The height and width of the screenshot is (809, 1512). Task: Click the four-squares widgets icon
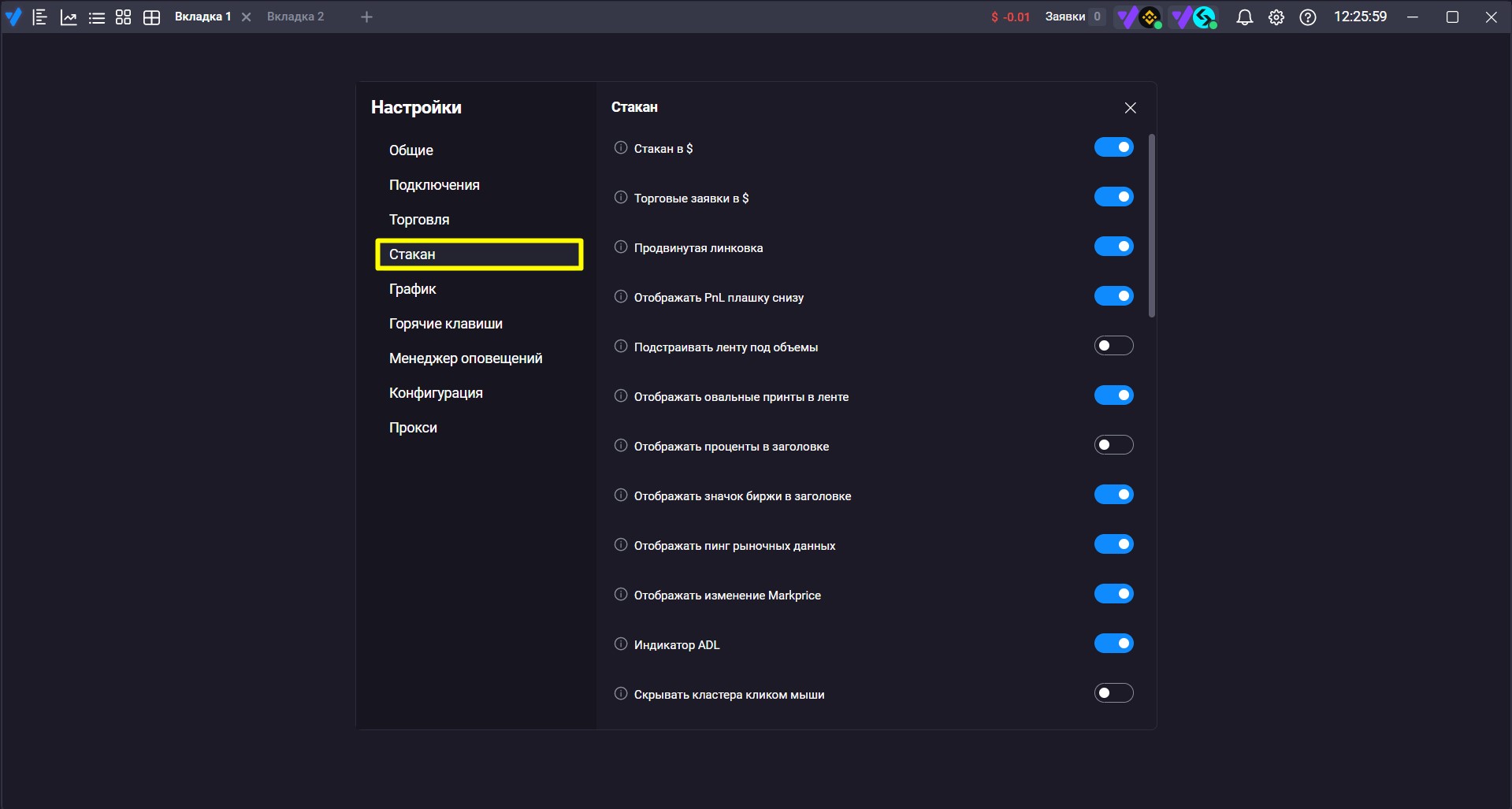pyautogui.click(x=124, y=17)
